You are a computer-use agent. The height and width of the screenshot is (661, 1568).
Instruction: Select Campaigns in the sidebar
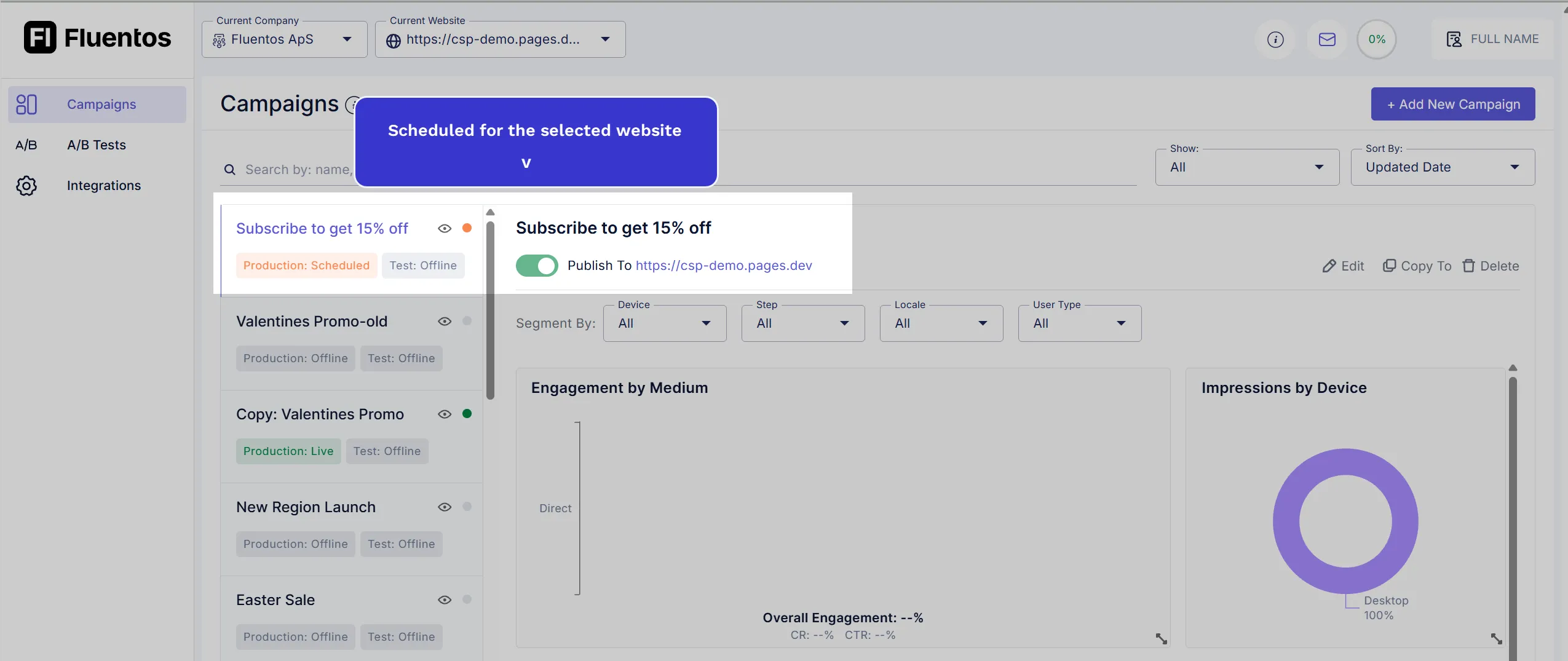[101, 105]
